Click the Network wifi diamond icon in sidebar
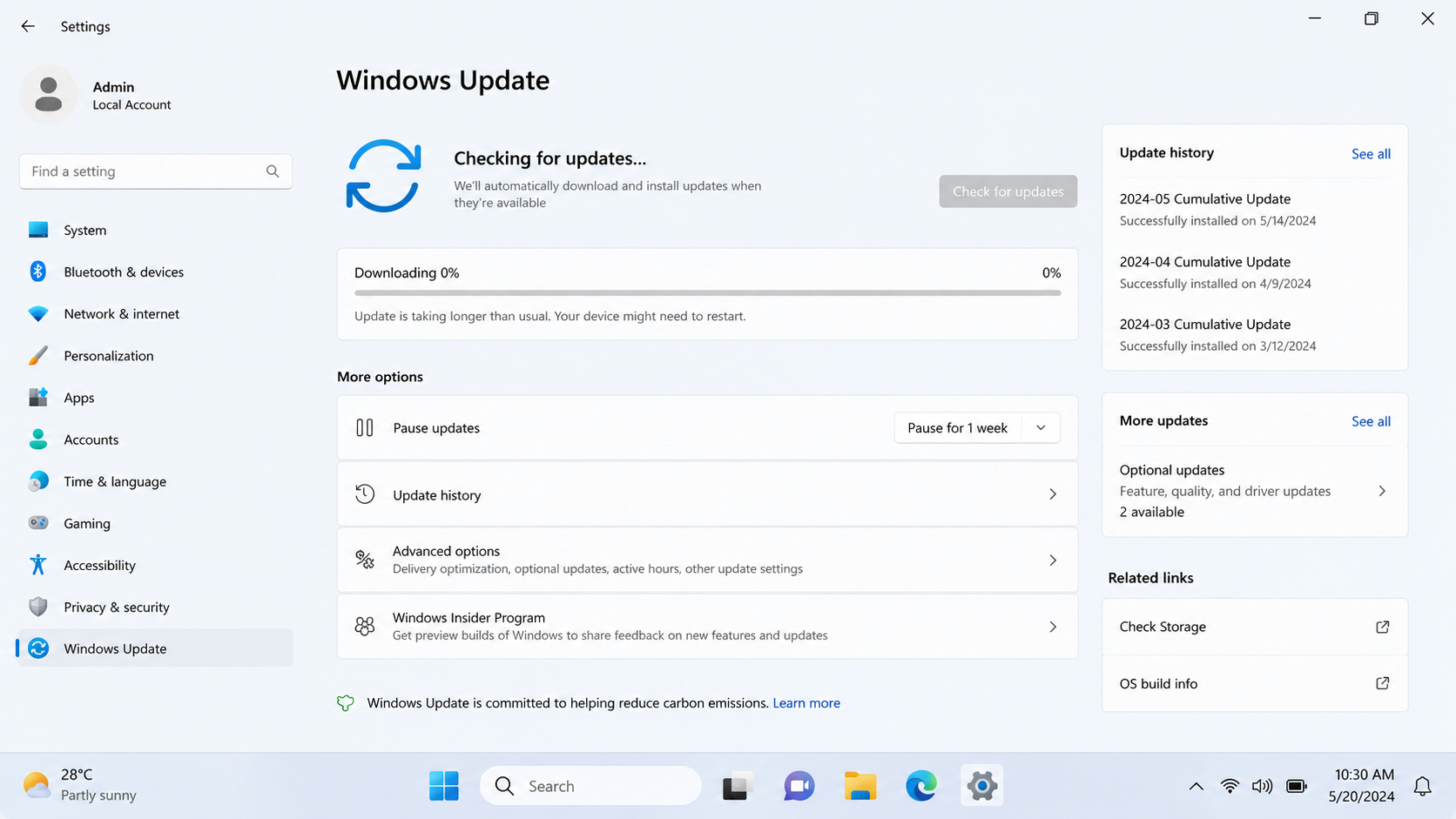 click(x=38, y=313)
